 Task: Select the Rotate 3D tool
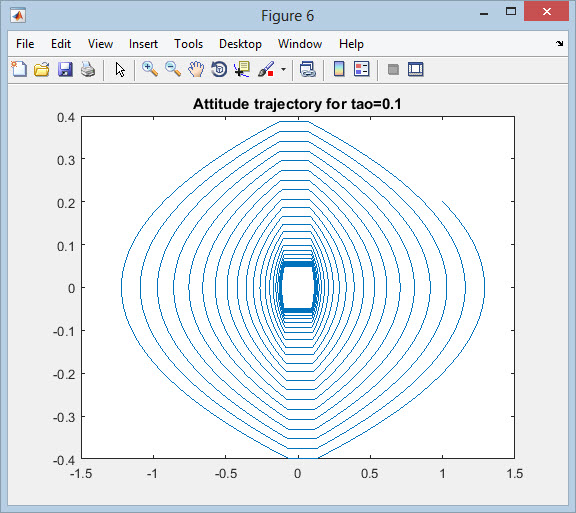(219, 69)
